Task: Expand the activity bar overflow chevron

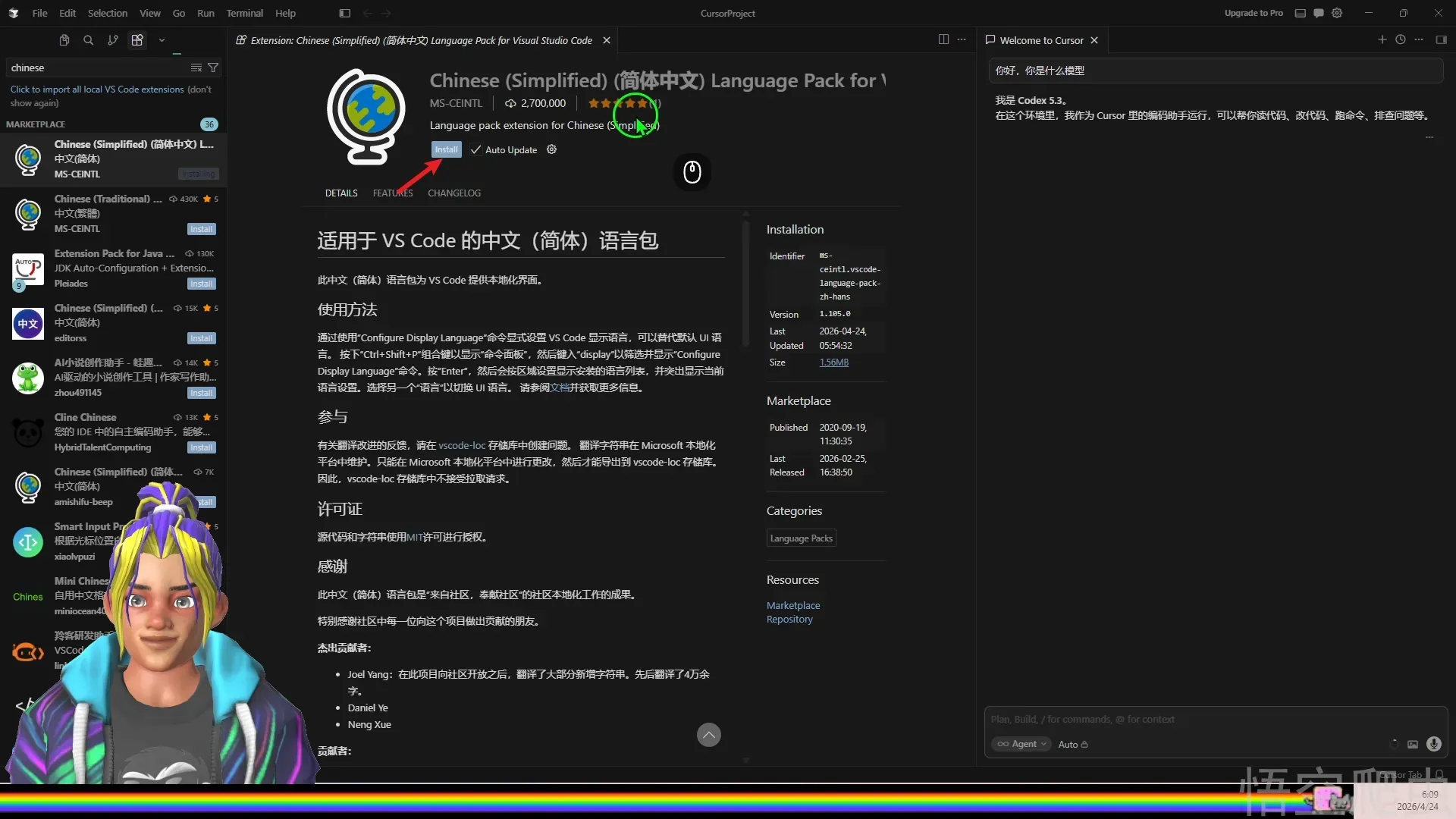Action: tap(162, 40)
